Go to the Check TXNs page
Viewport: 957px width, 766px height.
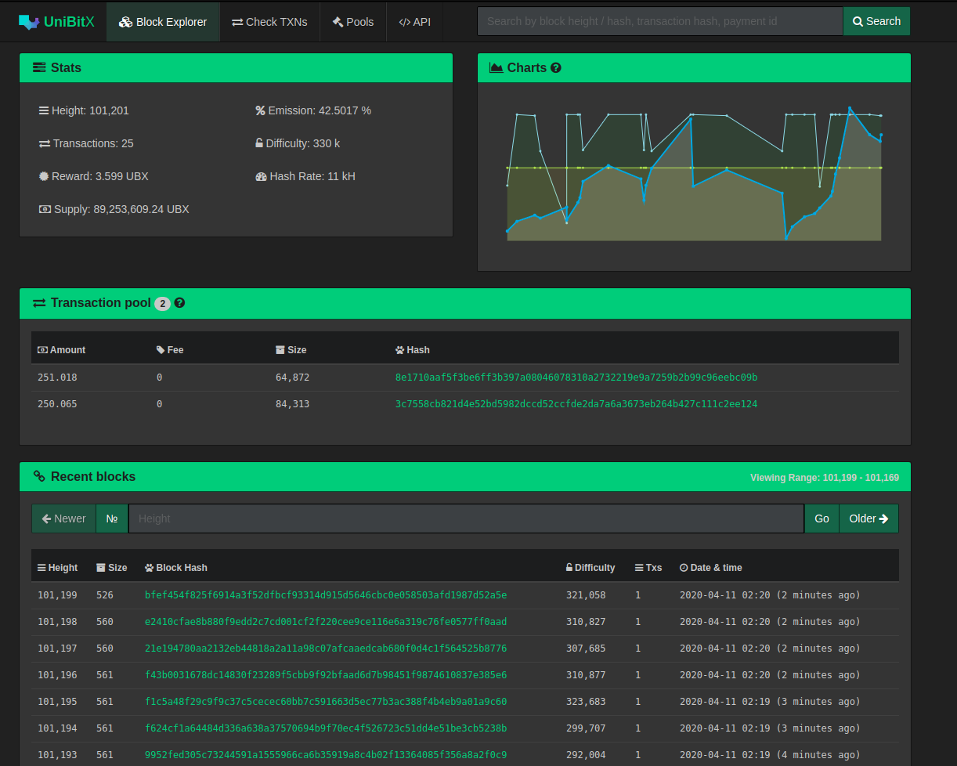(x=269, y=21)
